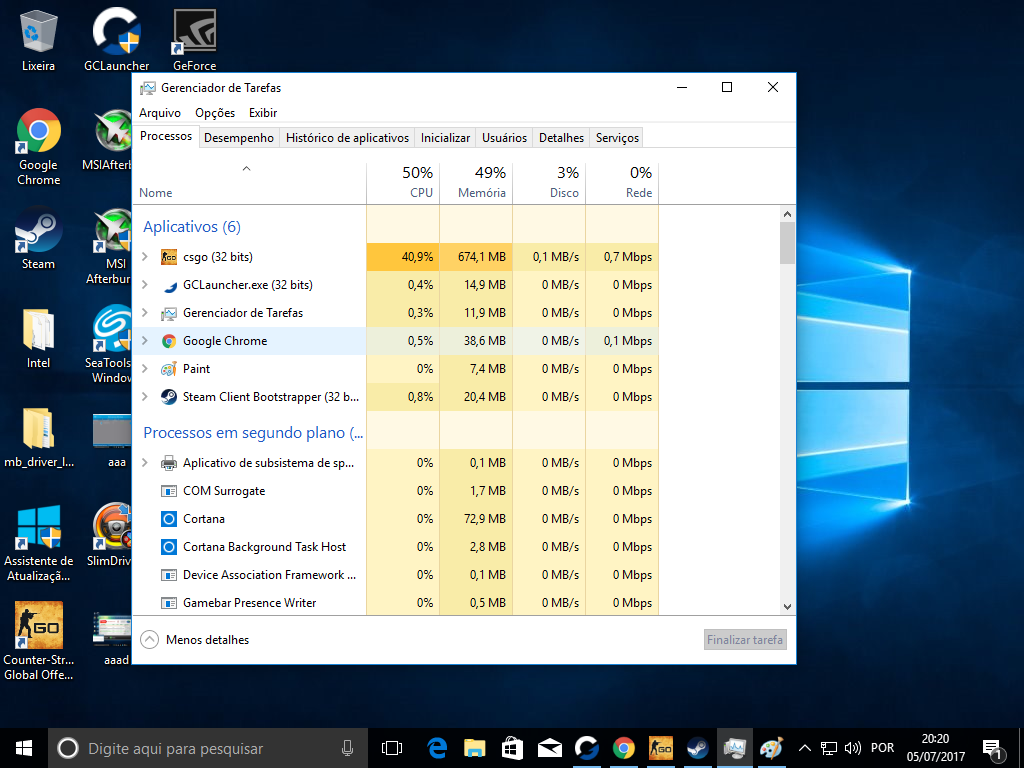1024x768 pixels.
Task: Open Microsoft Edge from the taskbar
Action: pos(436,748)
